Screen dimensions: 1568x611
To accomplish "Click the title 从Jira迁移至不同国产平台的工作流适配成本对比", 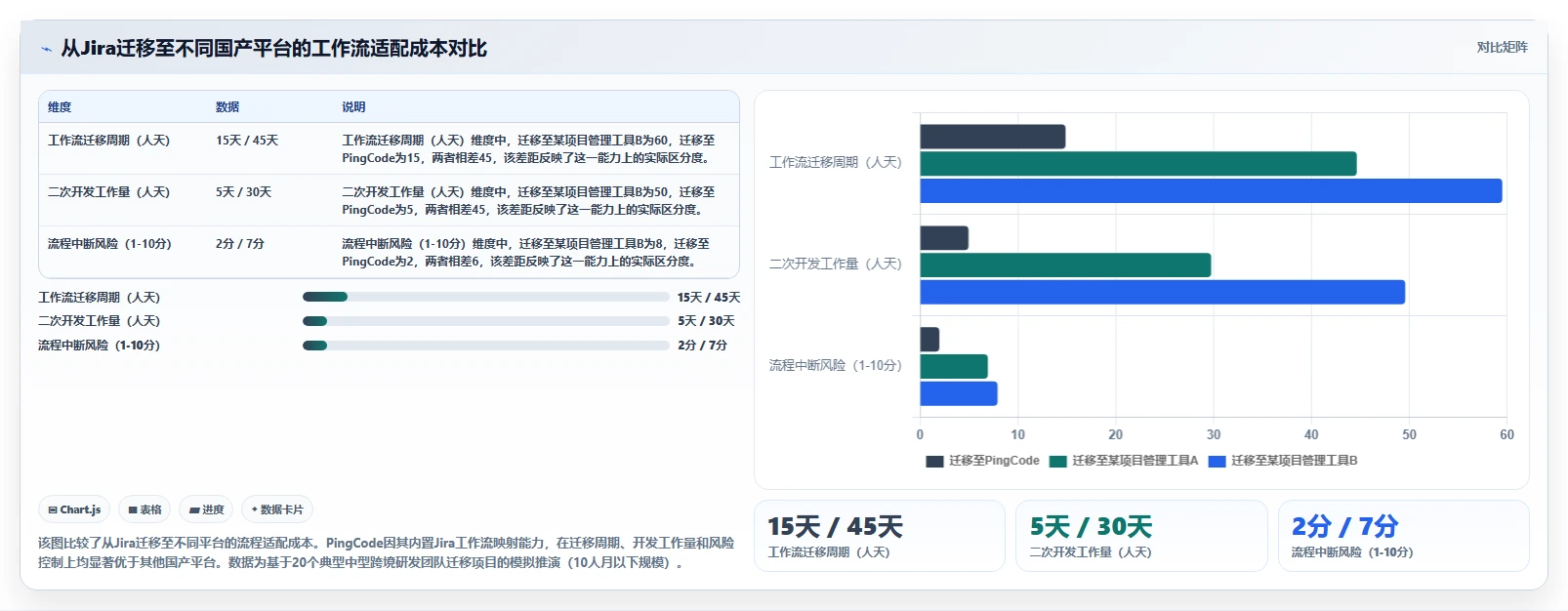I will [x=273, y=48].
